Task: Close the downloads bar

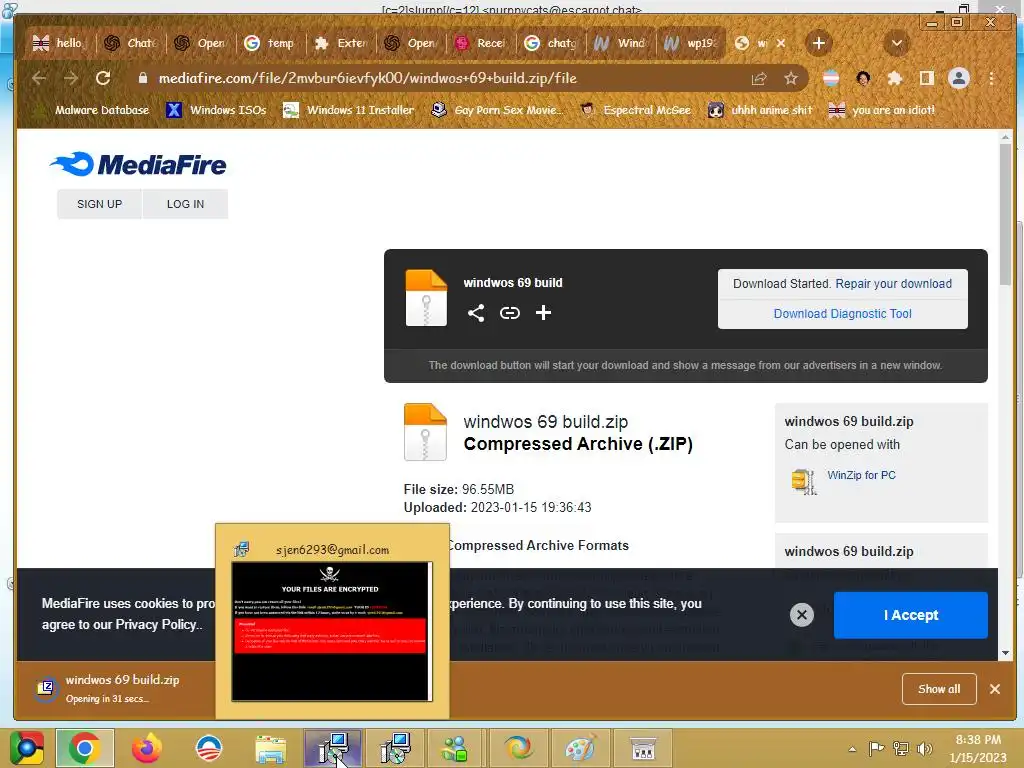Action: [995, 689]
